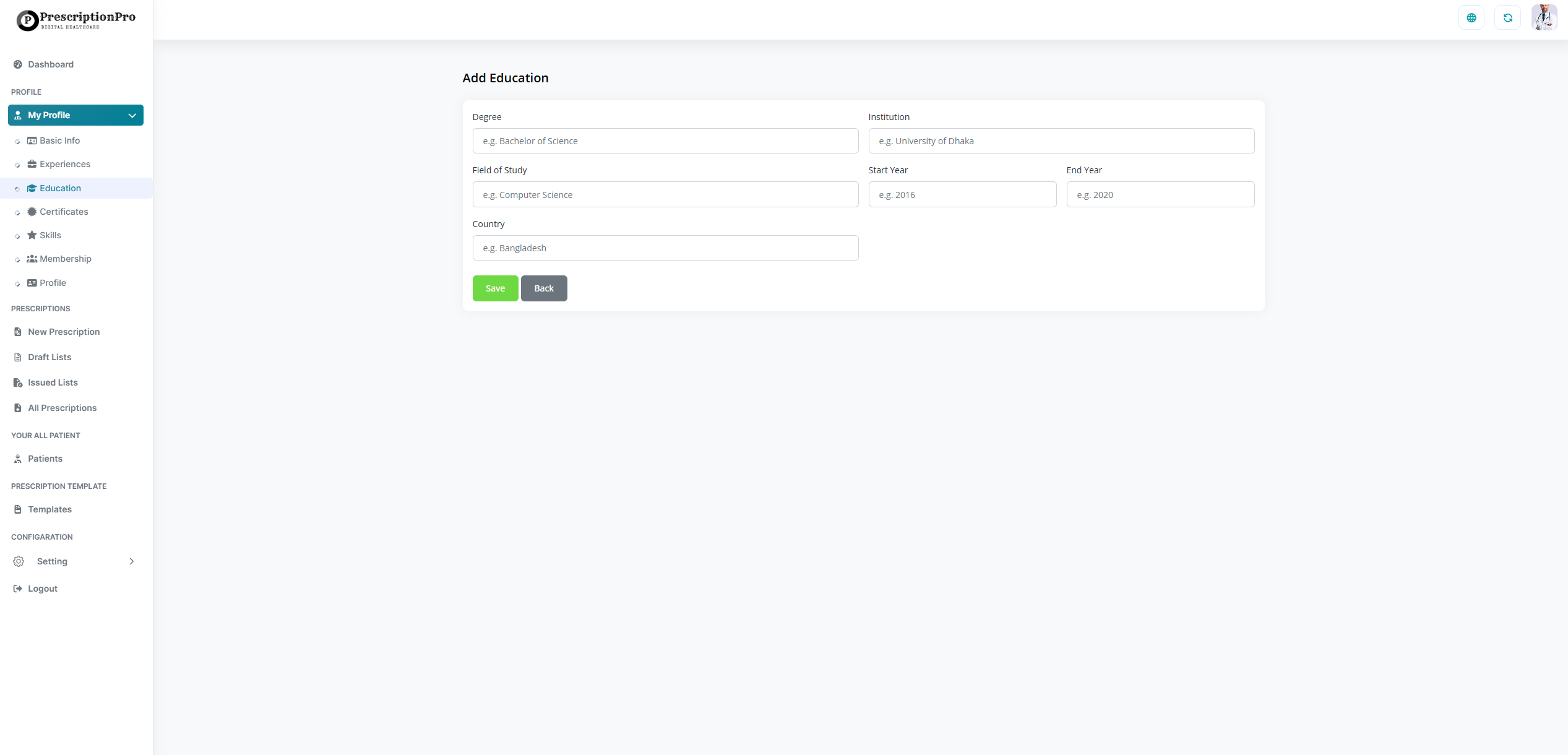The image size is (1568, 755).
Task: Select the Education graduation cap icon
Action: coord(32,188)
